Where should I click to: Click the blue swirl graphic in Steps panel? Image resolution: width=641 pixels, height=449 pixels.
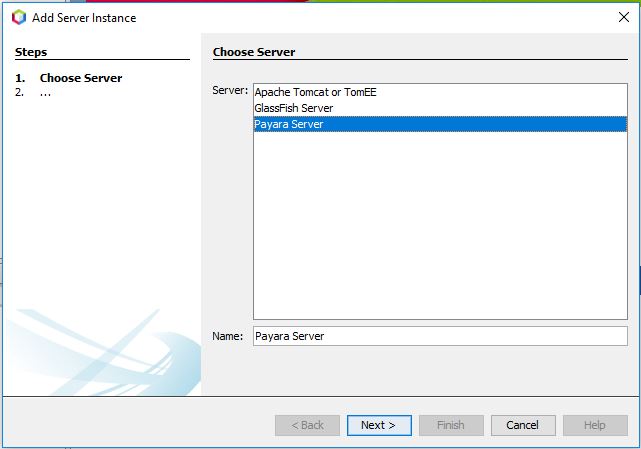click(x=102, y=352)
